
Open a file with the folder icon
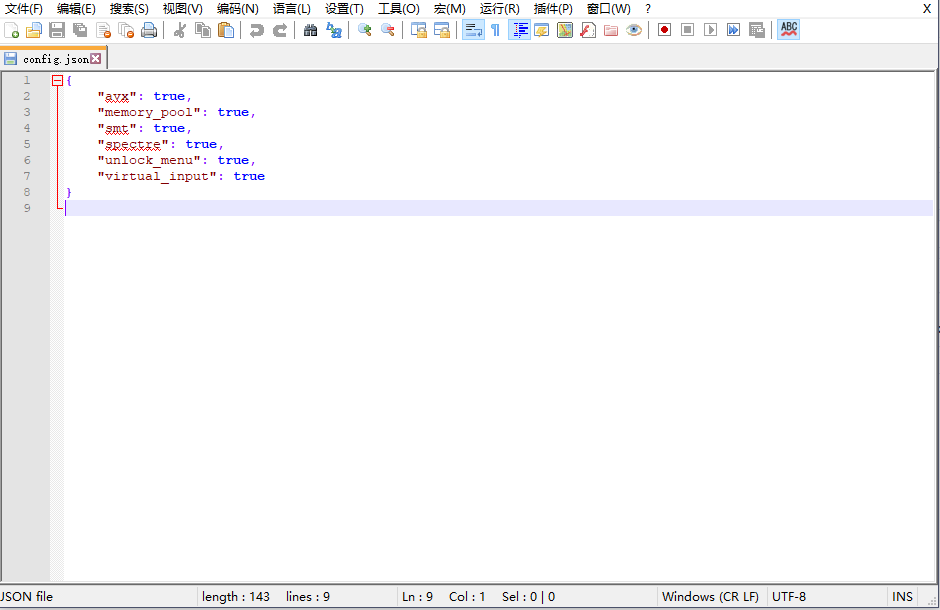(34, 30)
